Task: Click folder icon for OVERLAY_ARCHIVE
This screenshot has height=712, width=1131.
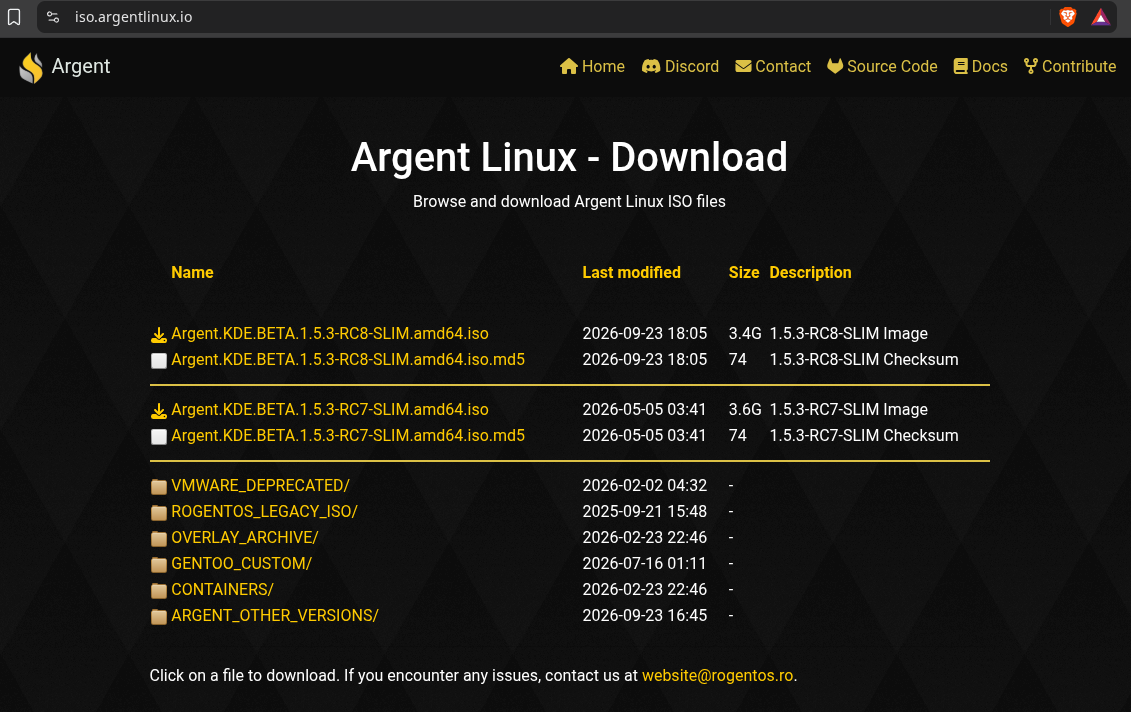Action: [x=159, y=538]
